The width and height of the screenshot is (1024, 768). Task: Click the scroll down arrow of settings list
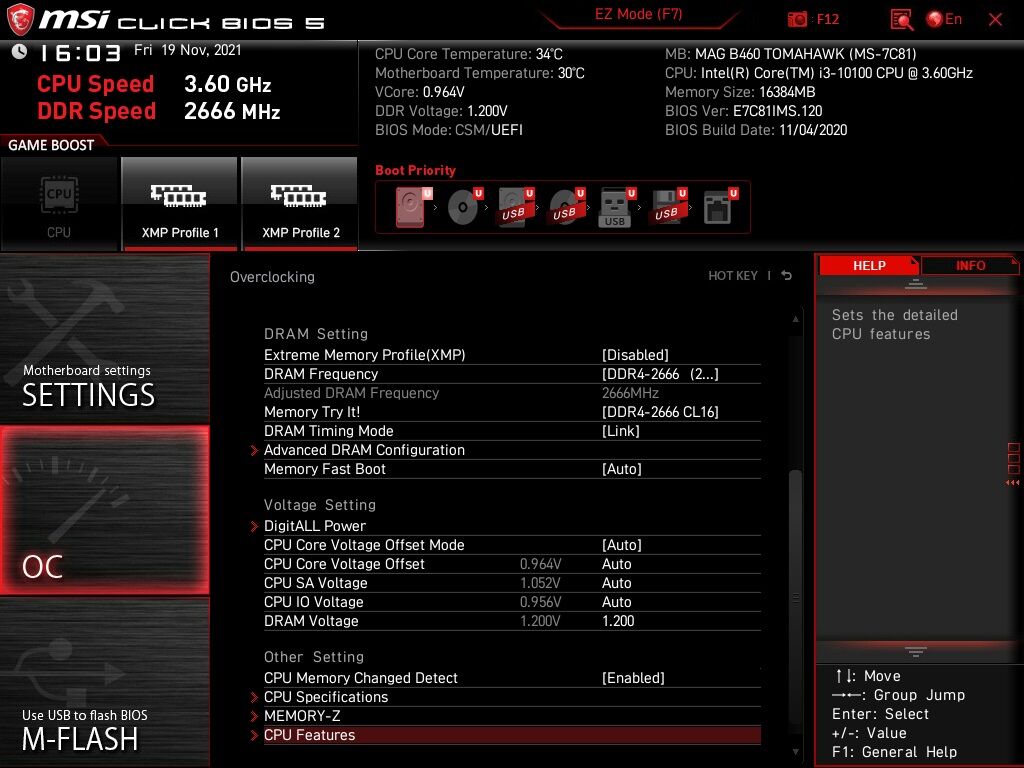point(795,752)
